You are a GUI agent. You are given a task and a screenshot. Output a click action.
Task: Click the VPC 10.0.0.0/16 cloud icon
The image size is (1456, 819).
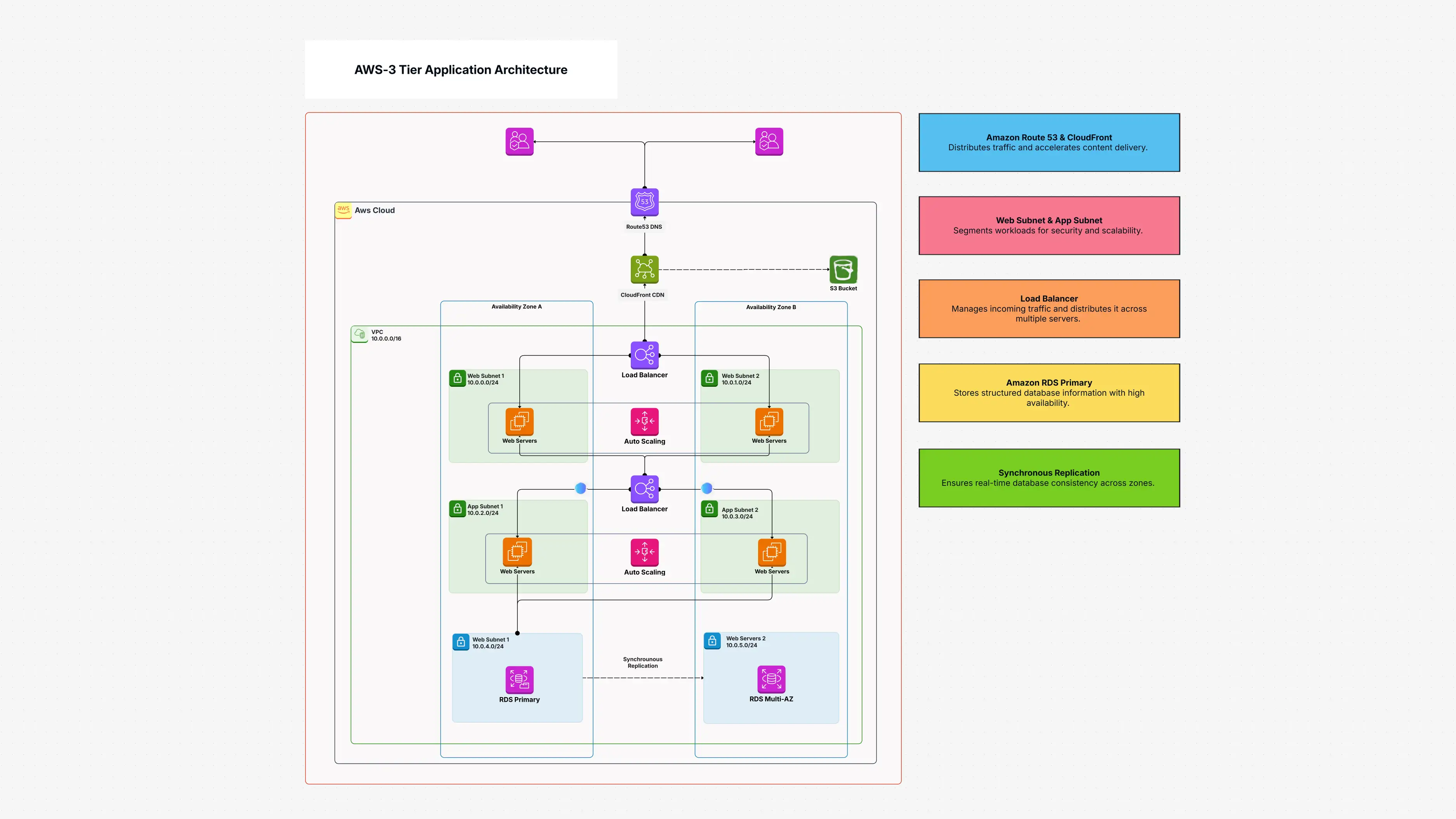(359, 334)
